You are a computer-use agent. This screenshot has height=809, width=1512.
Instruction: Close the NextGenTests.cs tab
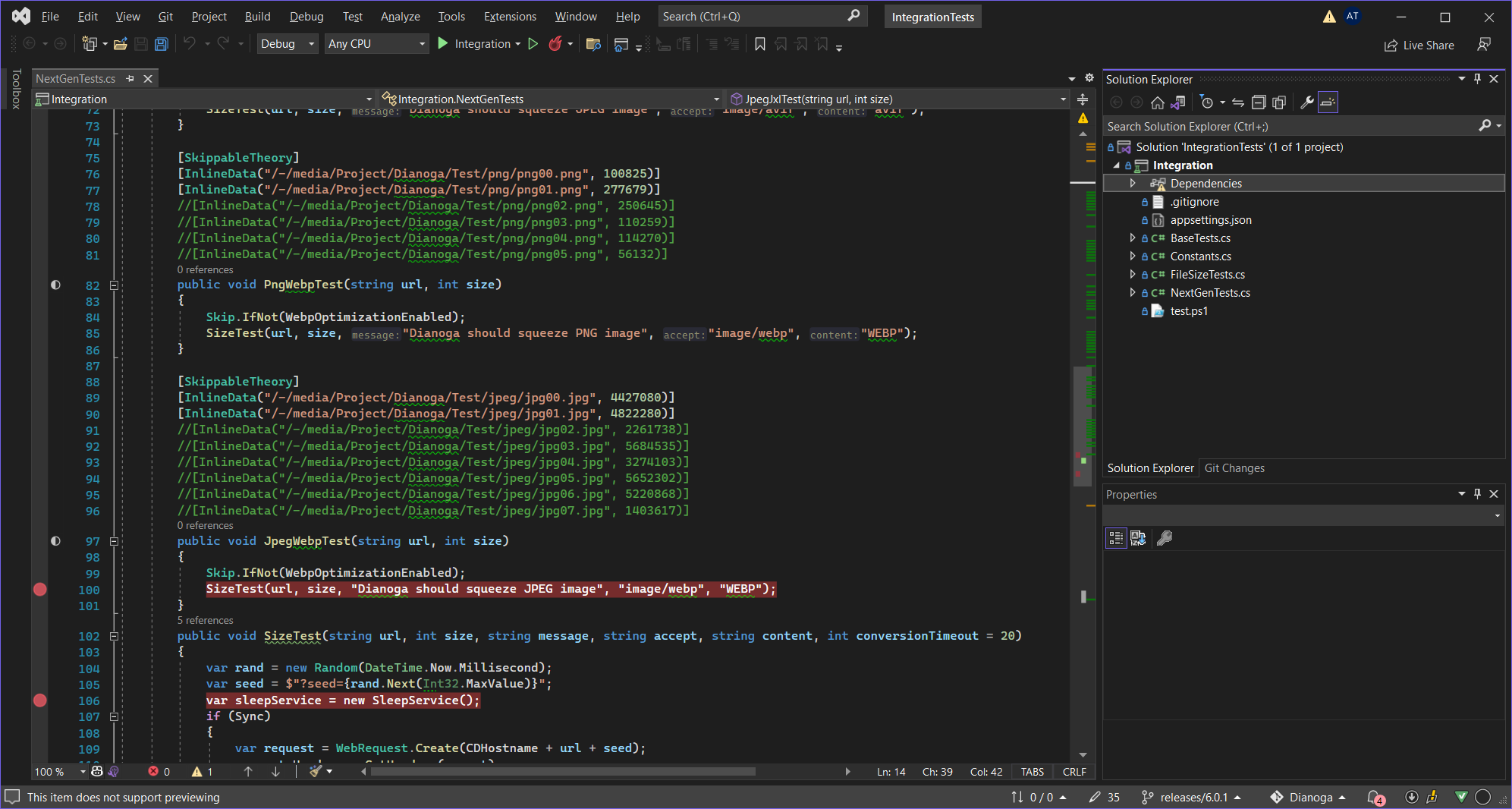(148, 78)
